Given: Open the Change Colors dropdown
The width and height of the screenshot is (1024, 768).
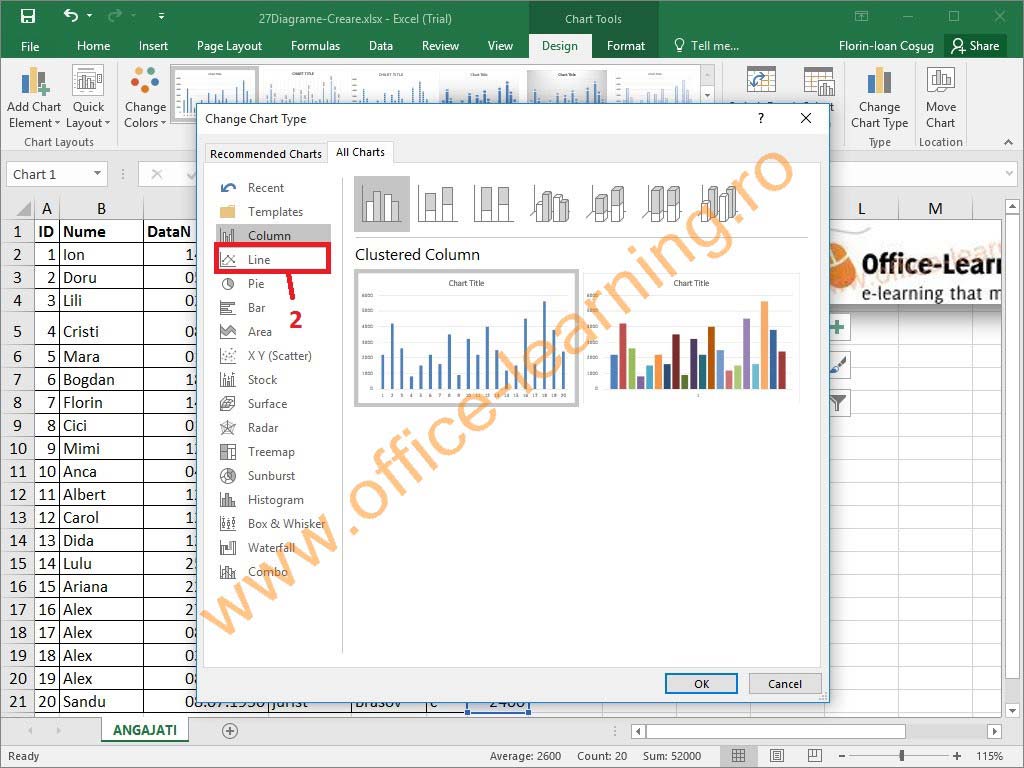Looking at the screenshot, I should point(145,99).
